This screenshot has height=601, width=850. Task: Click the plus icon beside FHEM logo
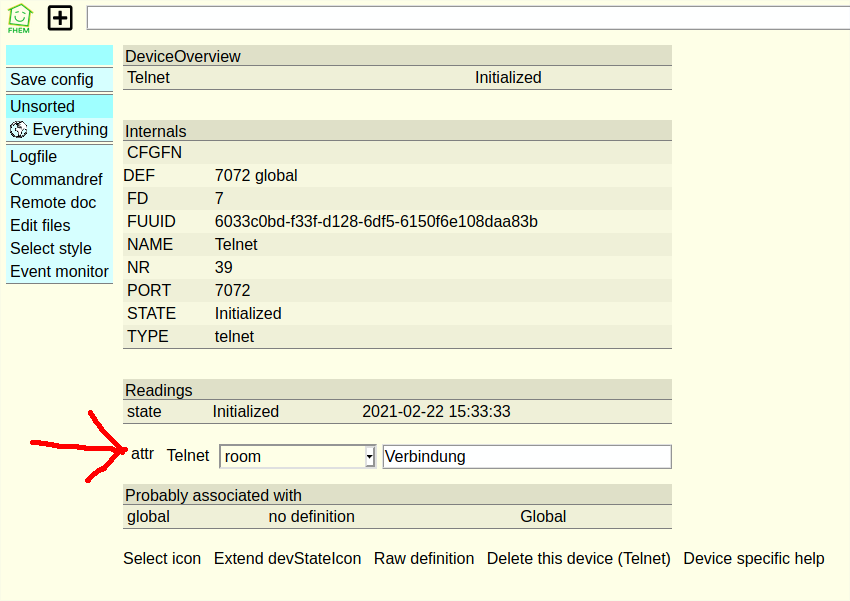coord(61,18)
